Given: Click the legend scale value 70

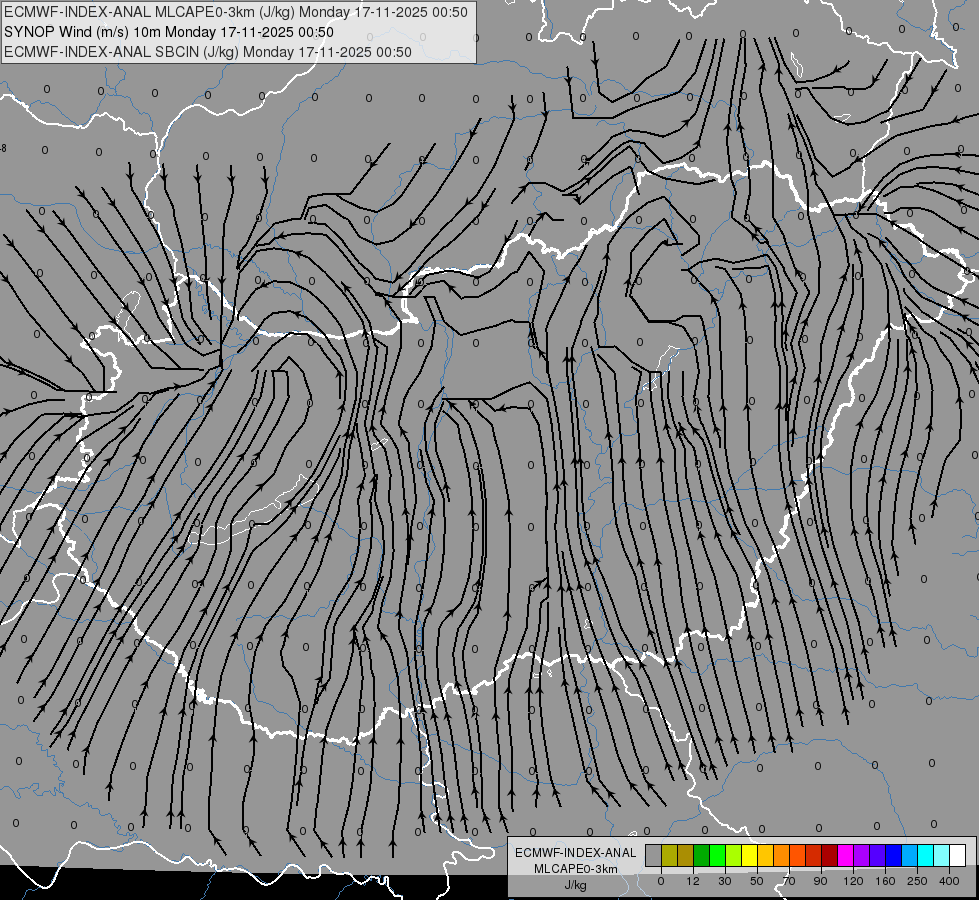Looking at the screenshot, I should tap(789, 881).
